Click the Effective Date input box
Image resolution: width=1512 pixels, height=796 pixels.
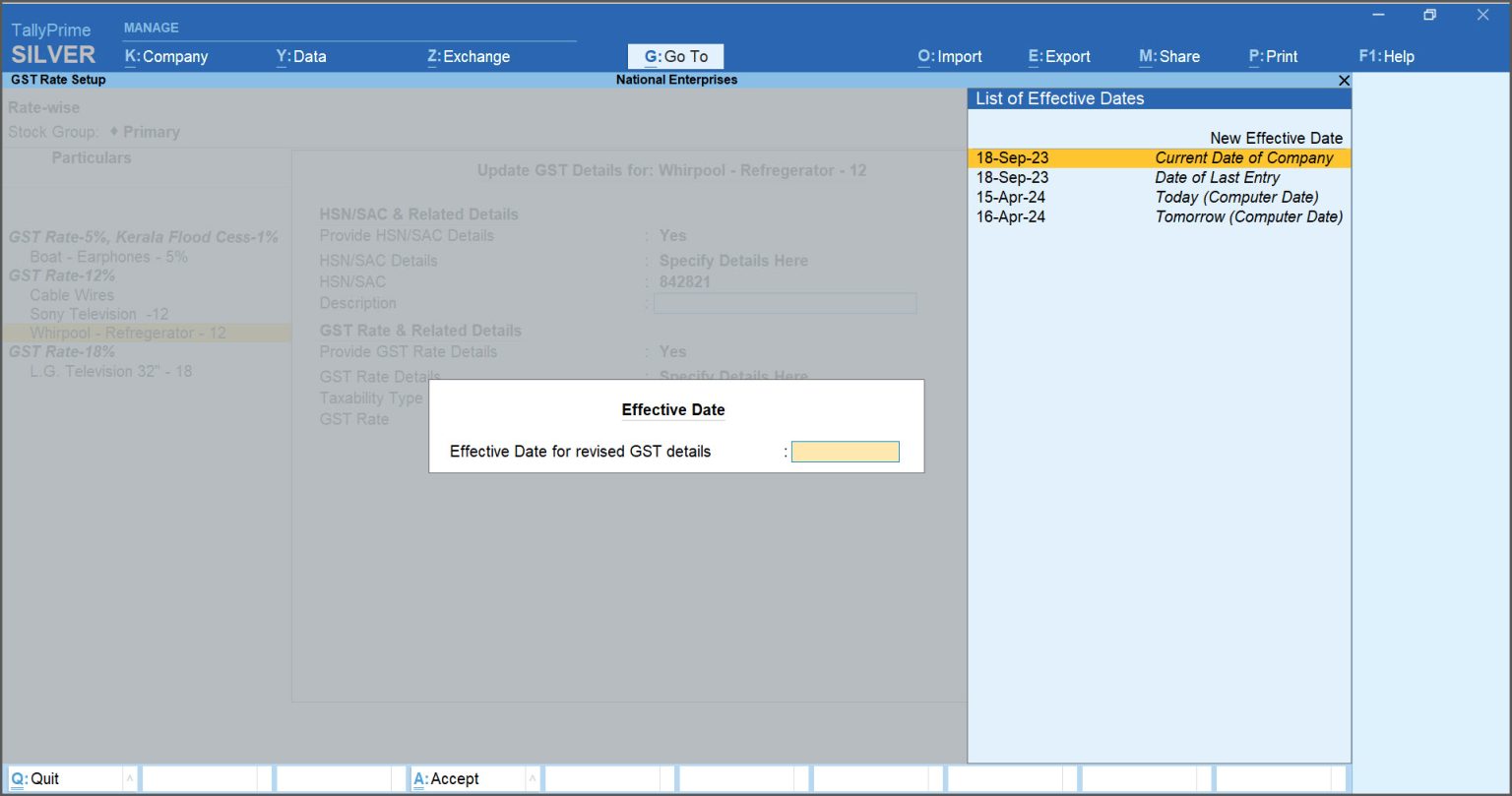point(845,451)
